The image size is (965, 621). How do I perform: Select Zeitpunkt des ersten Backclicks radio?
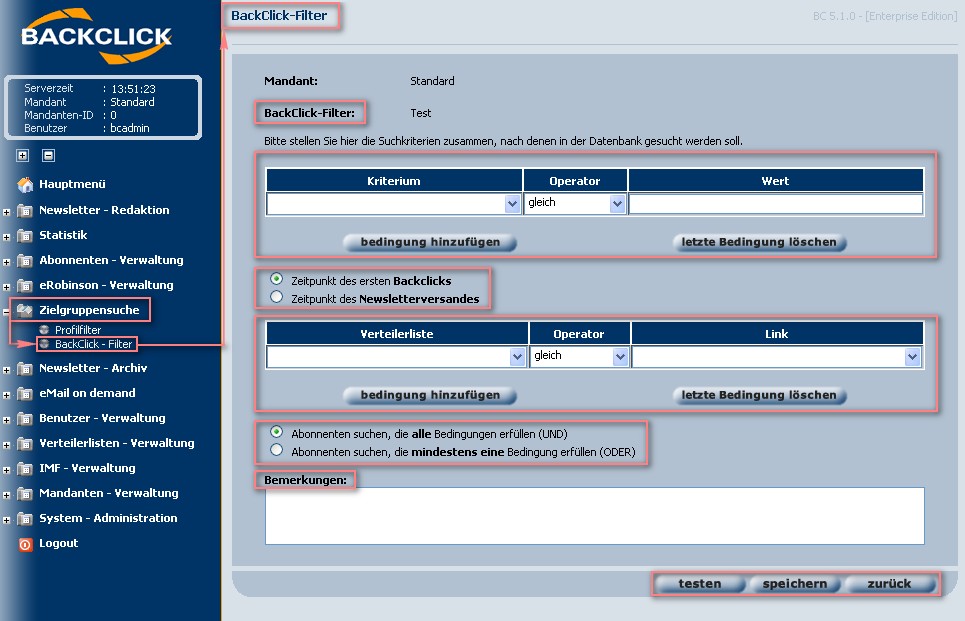point(276,279)
